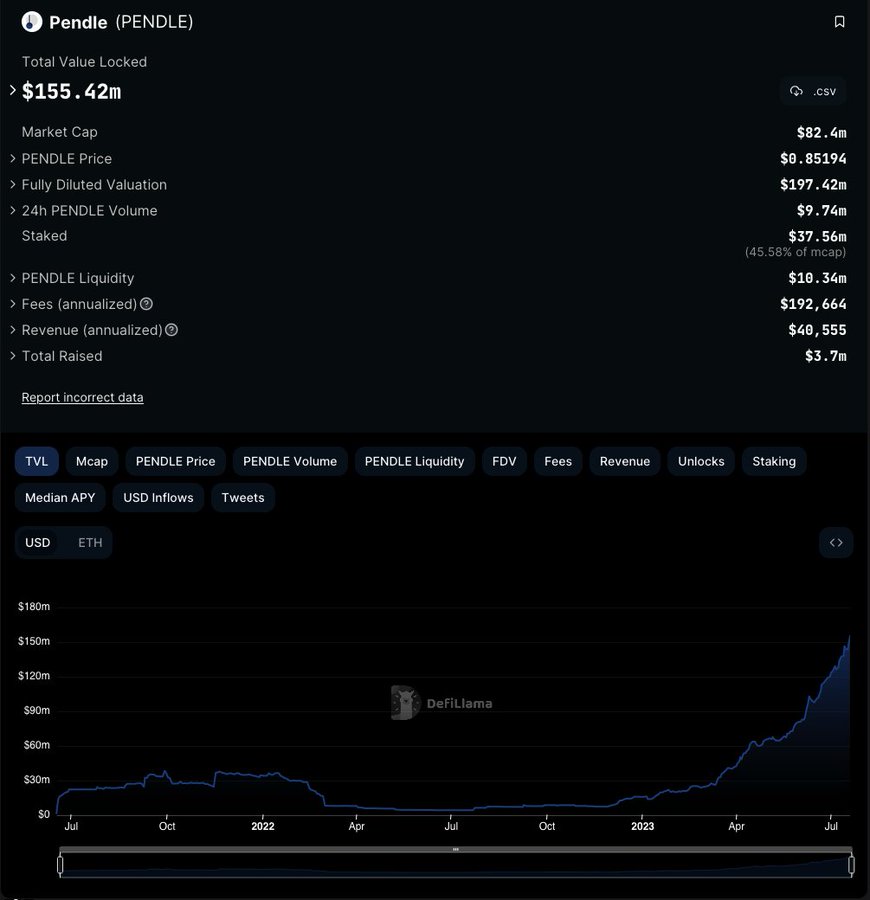Bookmark the Pendle protocol
The image size is (870, 900).
click(839, 22)
